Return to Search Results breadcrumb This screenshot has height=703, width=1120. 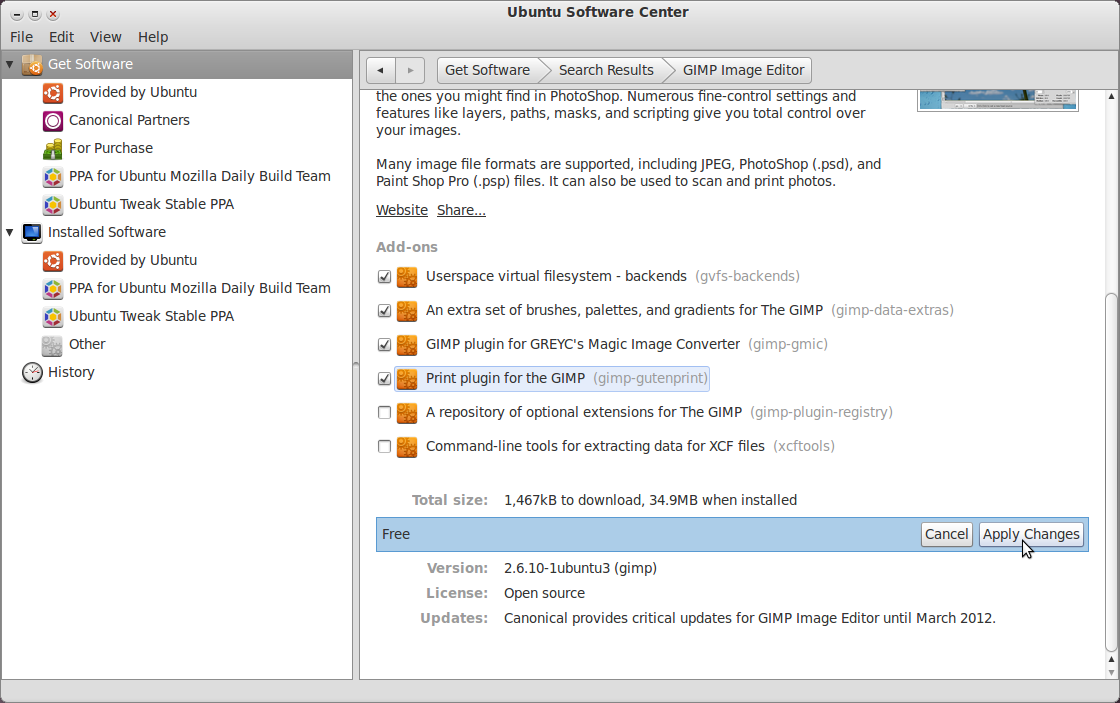(x=606, y=70)
